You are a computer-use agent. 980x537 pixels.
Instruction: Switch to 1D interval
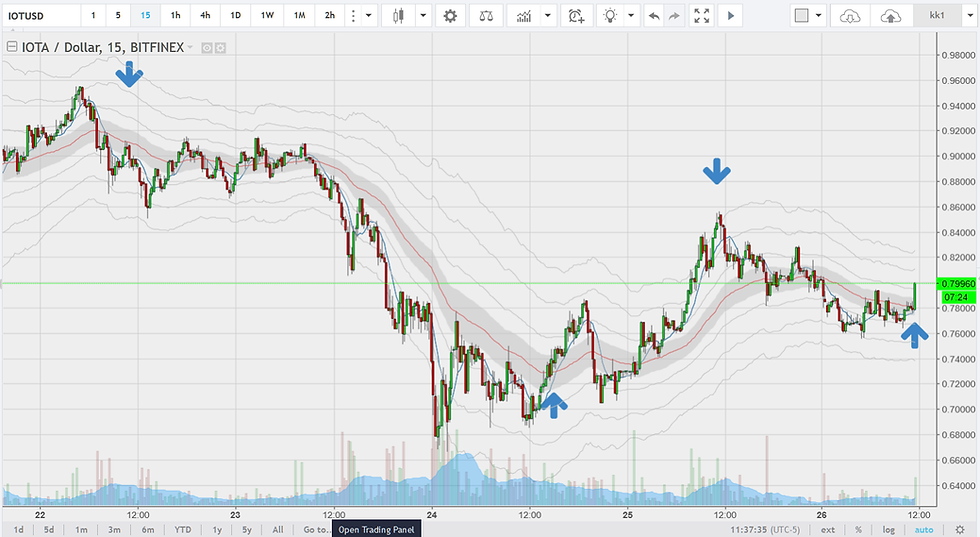pyautogui.click(x=236, y=16)
